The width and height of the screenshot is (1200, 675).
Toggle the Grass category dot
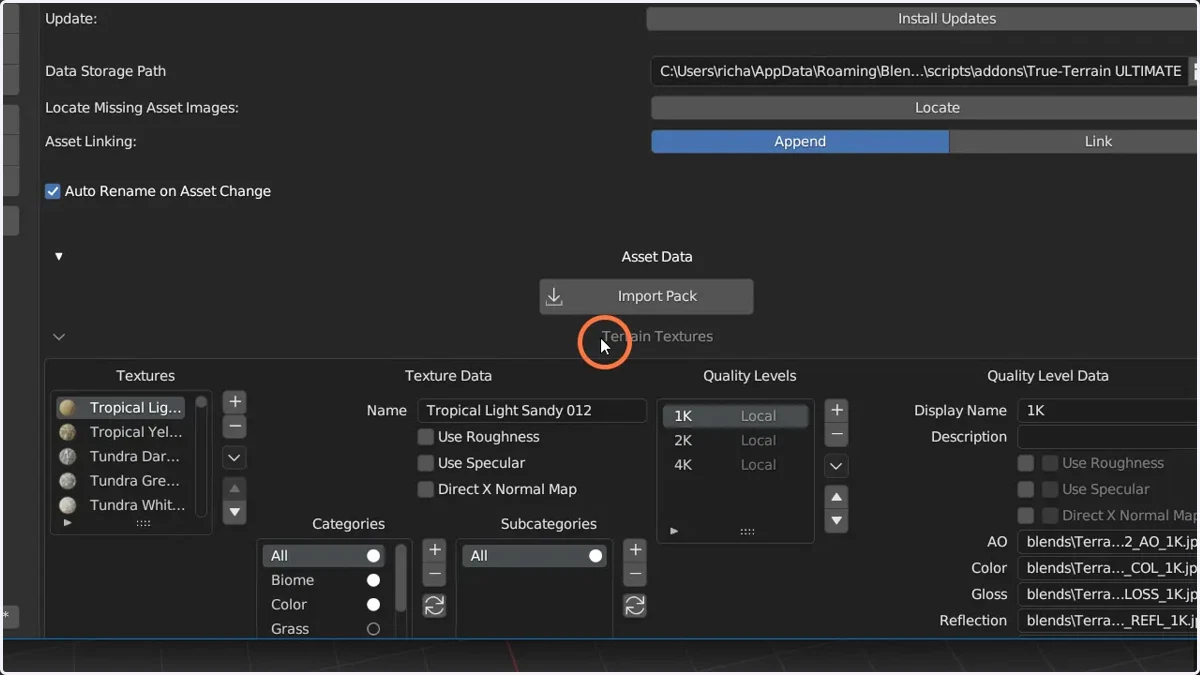pos(373,629)
